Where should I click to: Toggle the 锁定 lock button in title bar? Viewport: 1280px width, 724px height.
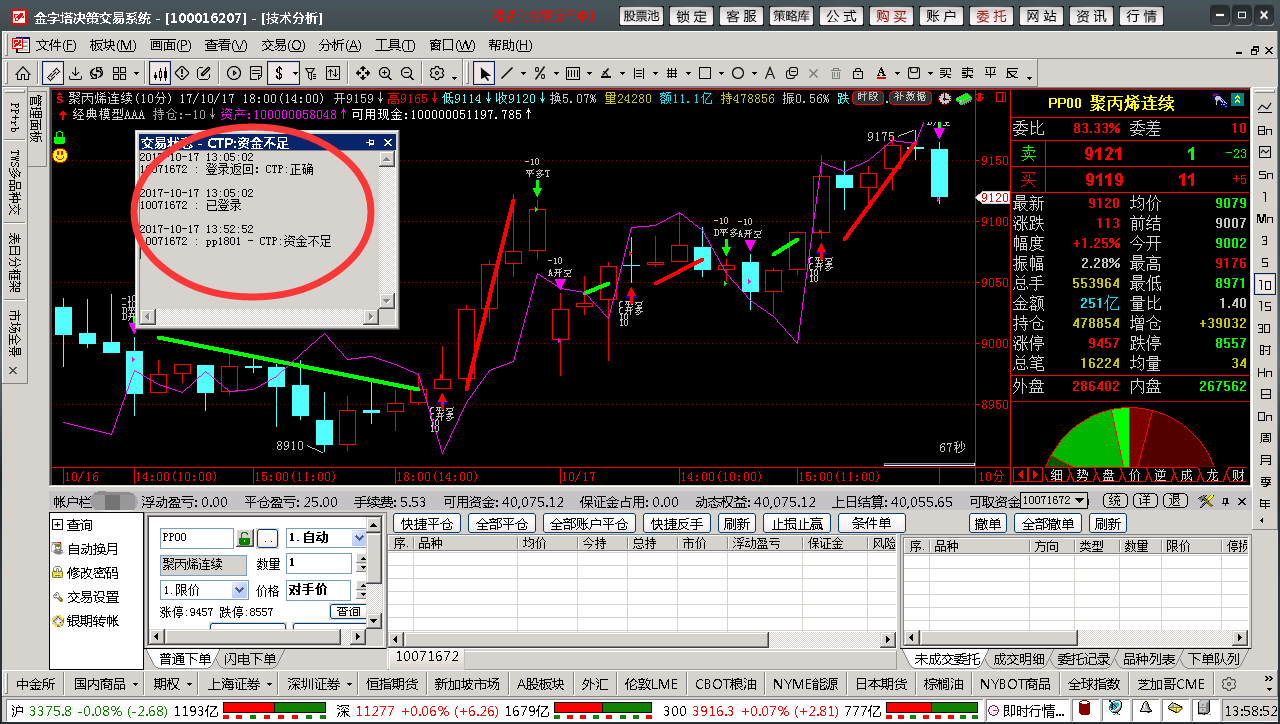point(691,16)
